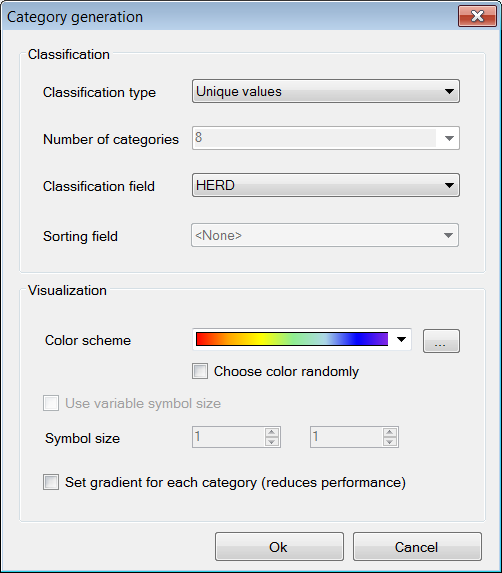Increase second Symbol size spinner value
502x573 pixels.
389,432
